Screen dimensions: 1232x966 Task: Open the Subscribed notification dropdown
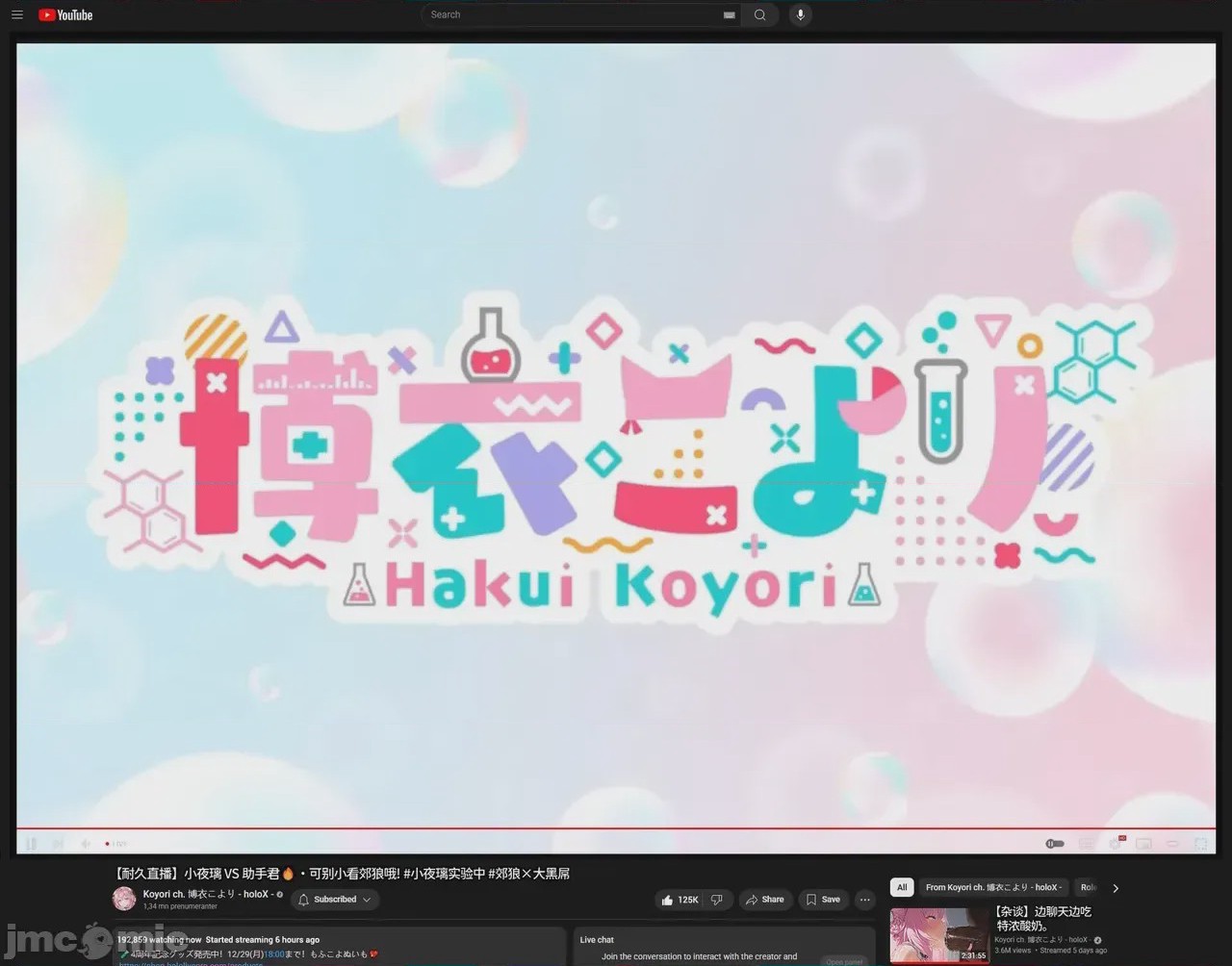pyautogui.click(x=335, y=900)
